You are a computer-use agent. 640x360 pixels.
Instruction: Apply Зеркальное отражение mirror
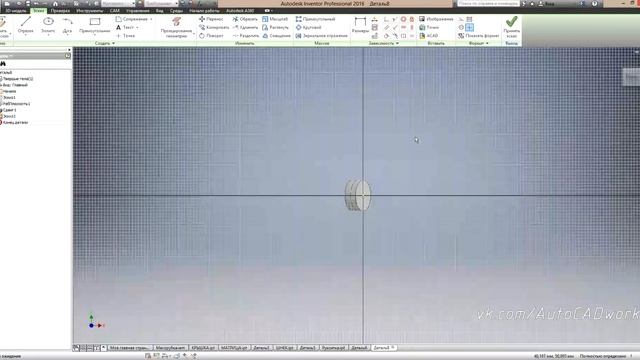[x=322, y=36]
